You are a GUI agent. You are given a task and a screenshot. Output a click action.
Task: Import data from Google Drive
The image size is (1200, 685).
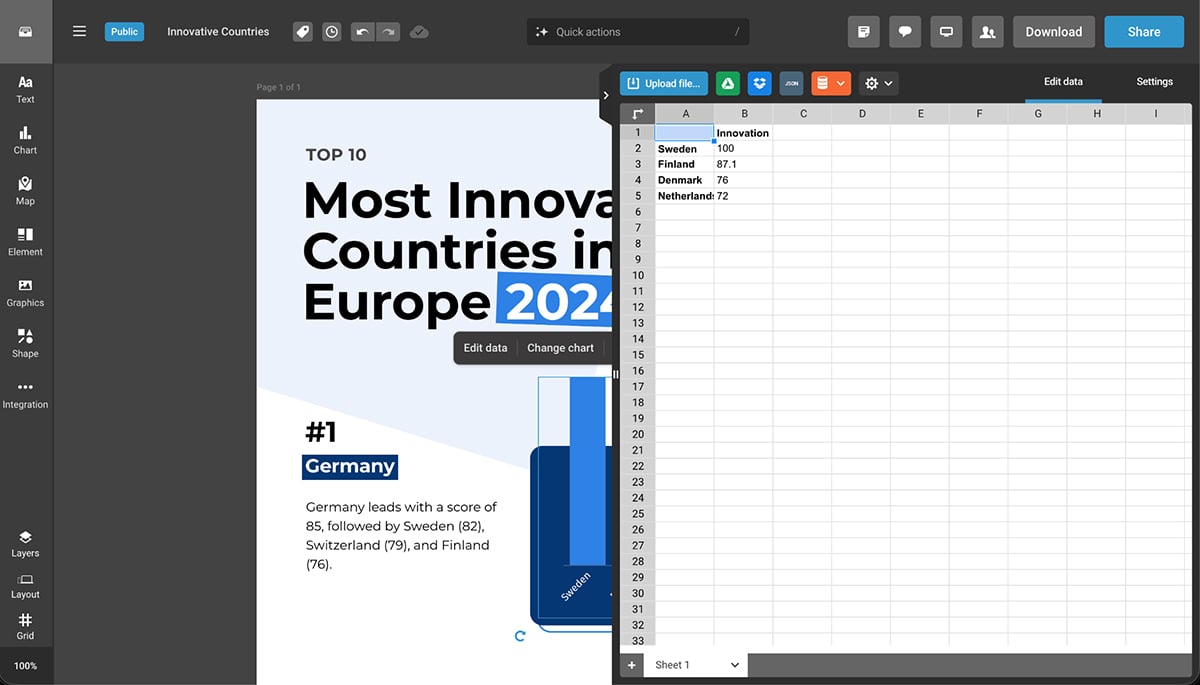coord(727,83)
